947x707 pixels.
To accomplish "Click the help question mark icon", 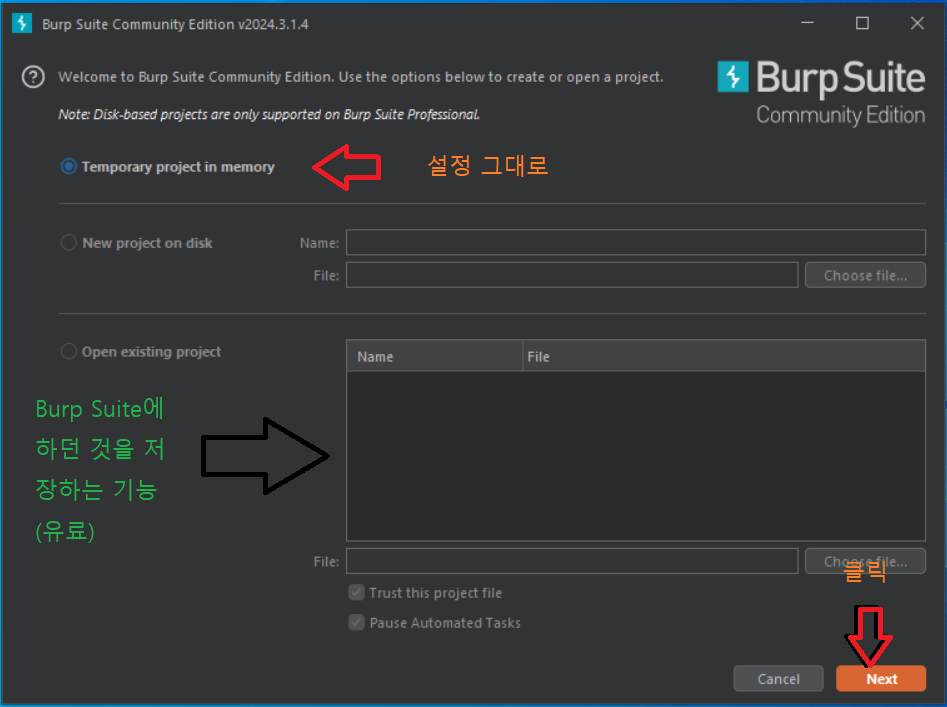I will click(x=33, y=77).
